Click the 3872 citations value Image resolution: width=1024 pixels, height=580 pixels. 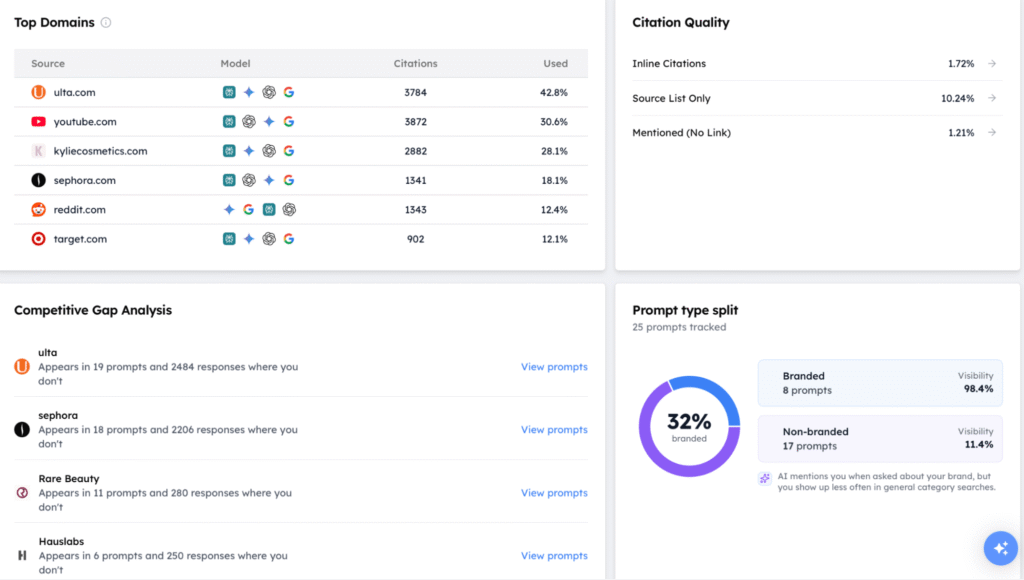click(x=415, y=121)
